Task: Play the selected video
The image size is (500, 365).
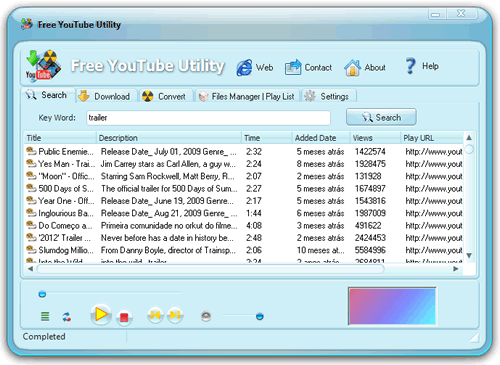Action: coord(101,314)
